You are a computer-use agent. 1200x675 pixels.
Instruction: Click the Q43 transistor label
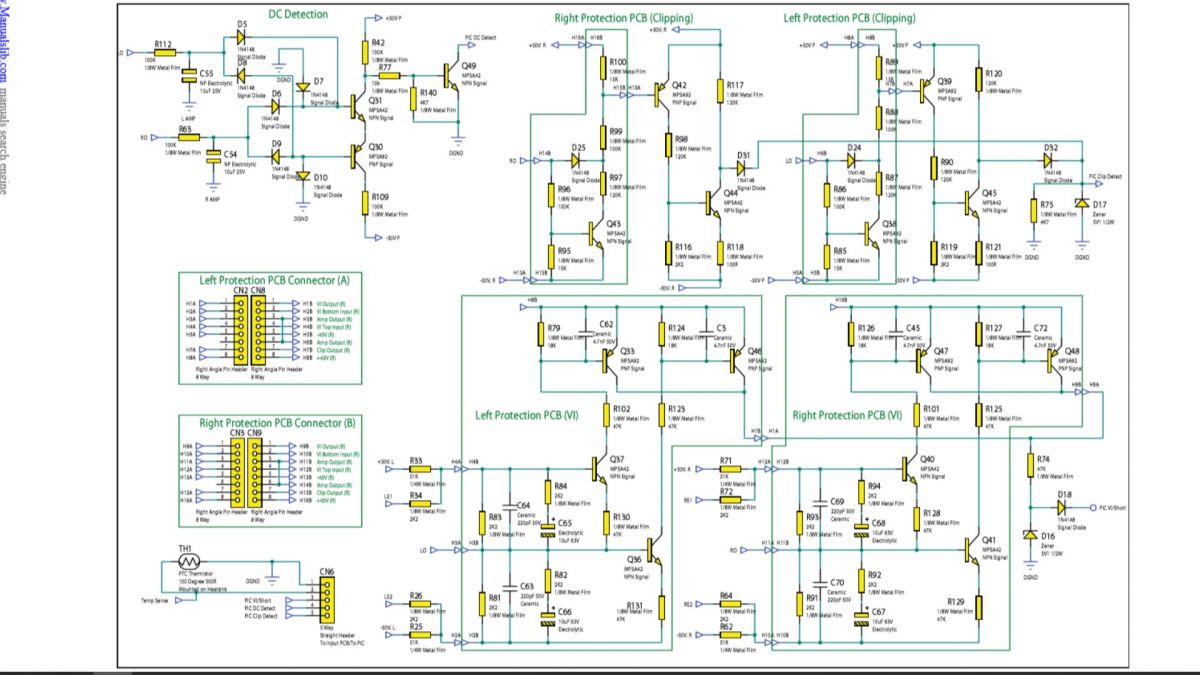613,224
